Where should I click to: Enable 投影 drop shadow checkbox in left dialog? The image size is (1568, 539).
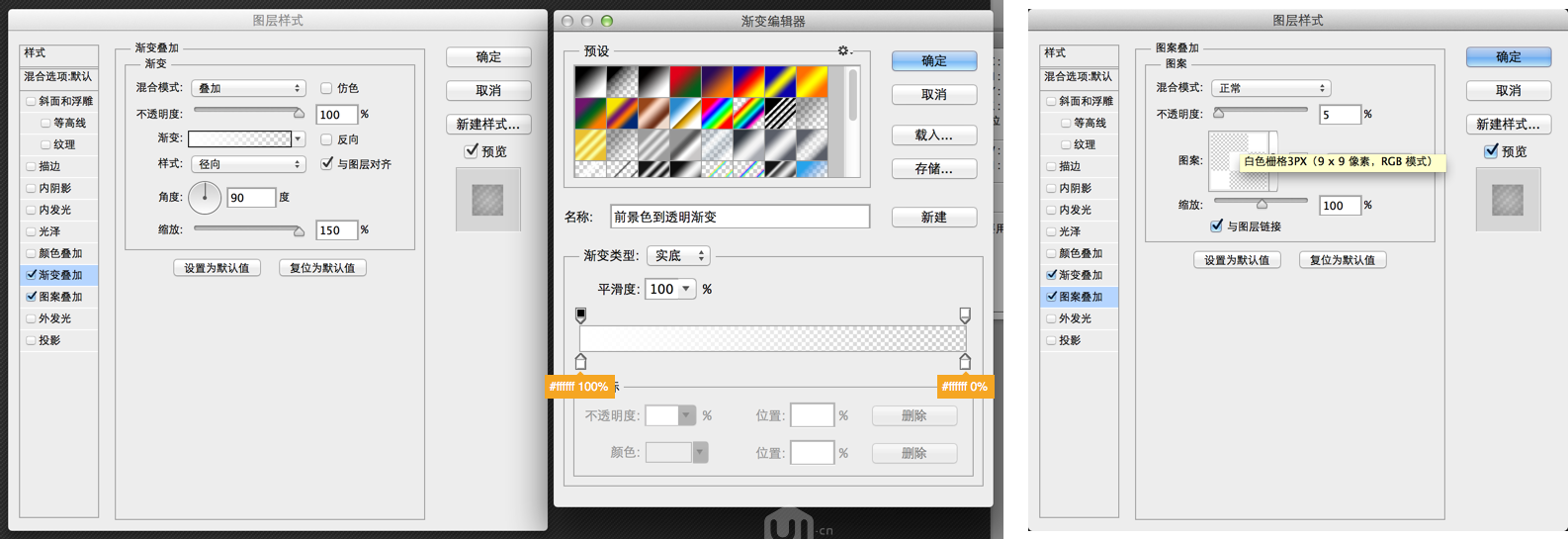[31, 340]
